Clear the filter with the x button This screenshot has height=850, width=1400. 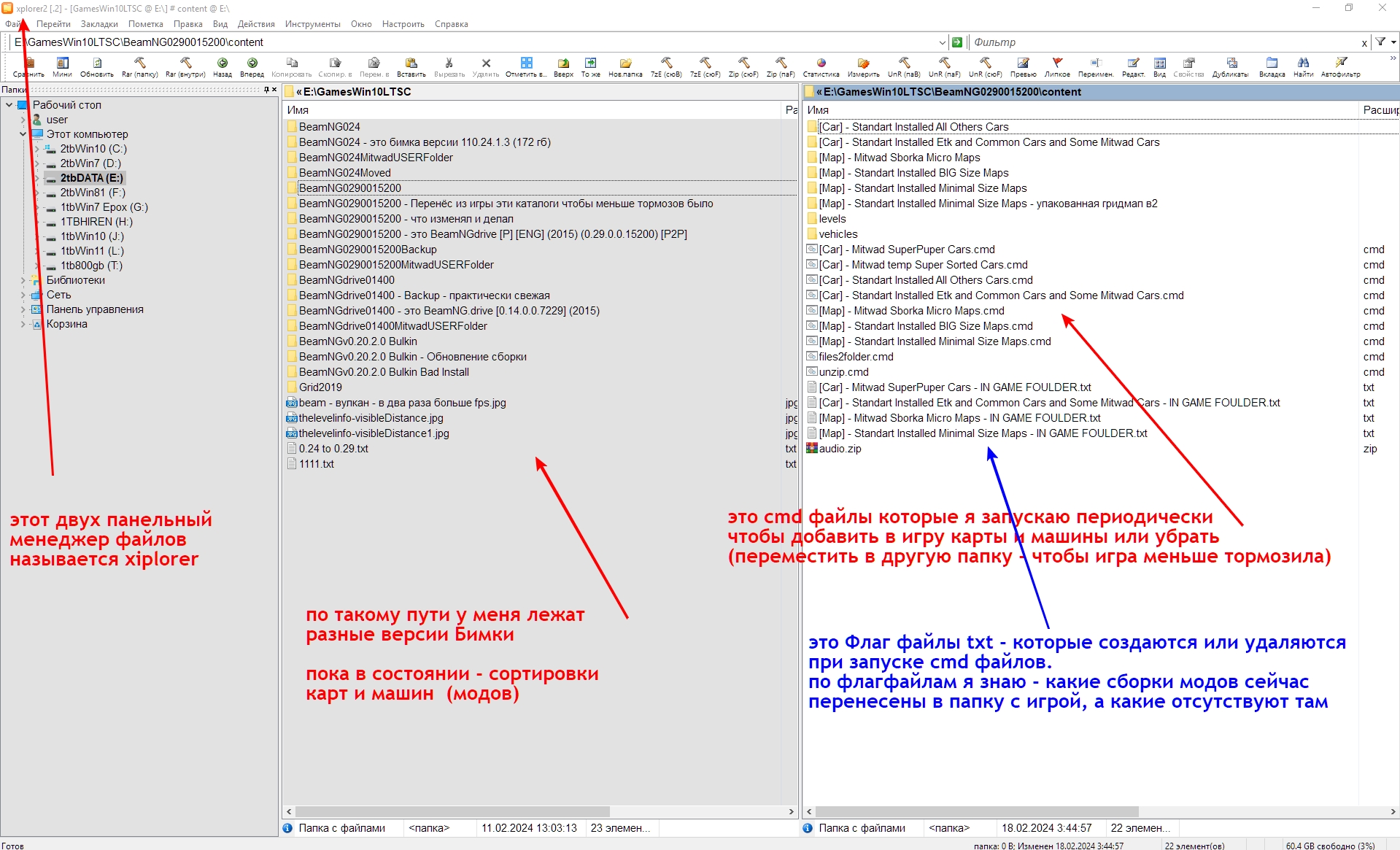click(x=1364, y=43)
